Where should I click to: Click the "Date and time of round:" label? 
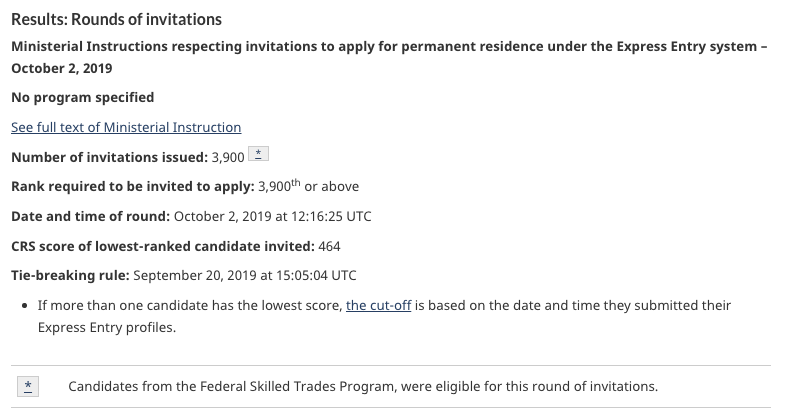click(x=91, y=216)
